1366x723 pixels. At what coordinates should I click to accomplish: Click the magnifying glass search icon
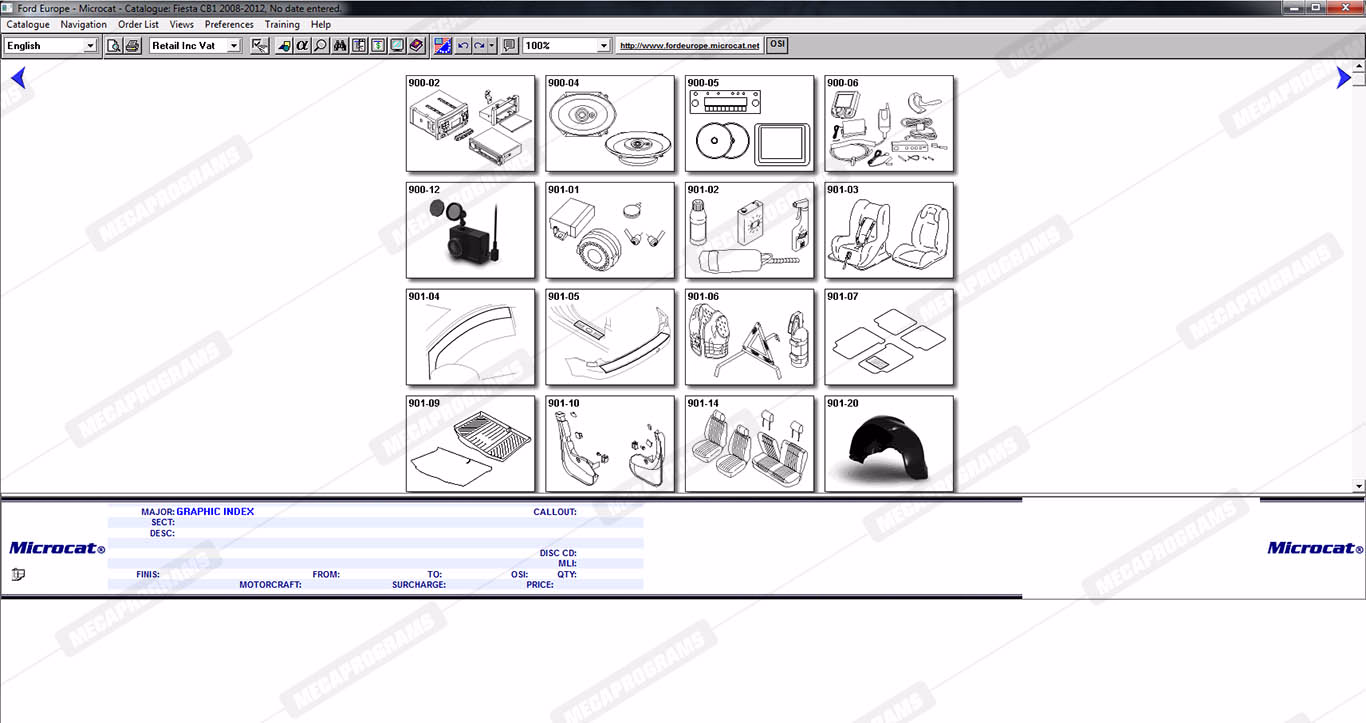tap(320, 46)
